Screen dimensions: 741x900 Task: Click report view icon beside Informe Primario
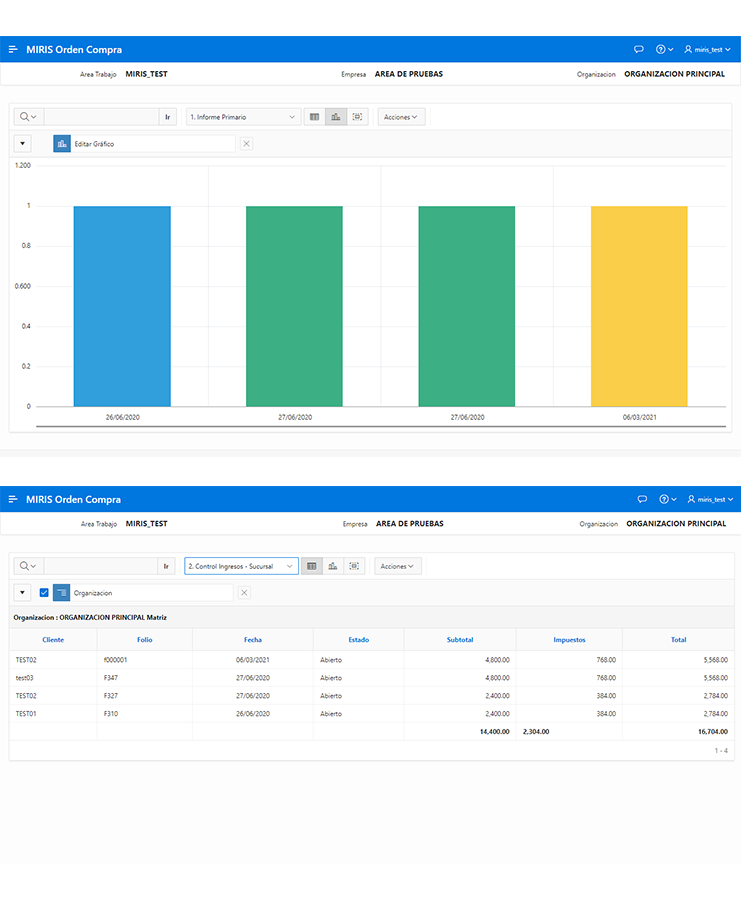pyautogui.click(x=314, y=117)
